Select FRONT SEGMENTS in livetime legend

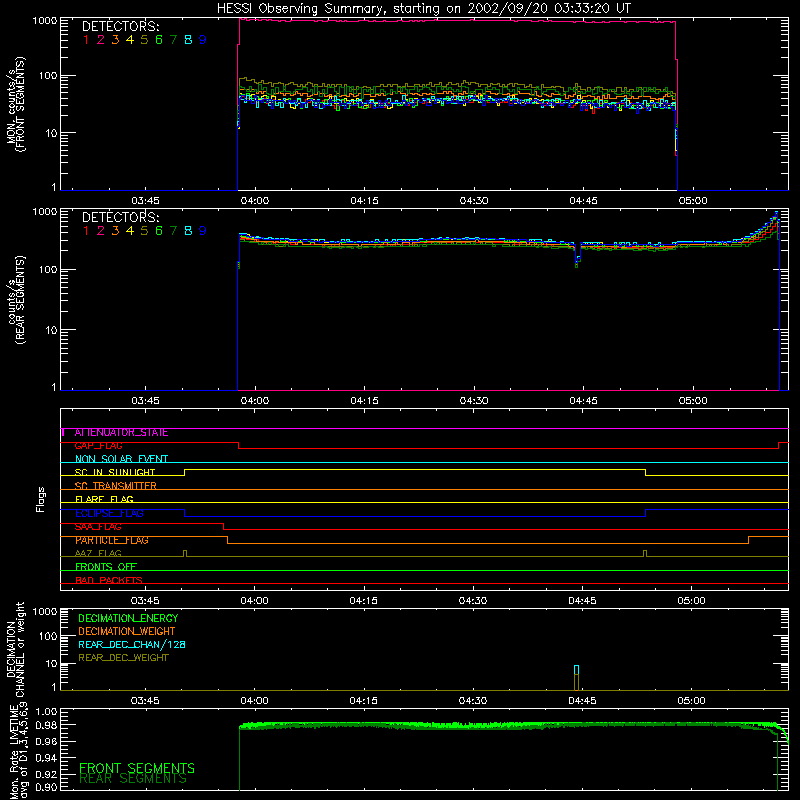[137, 768]
